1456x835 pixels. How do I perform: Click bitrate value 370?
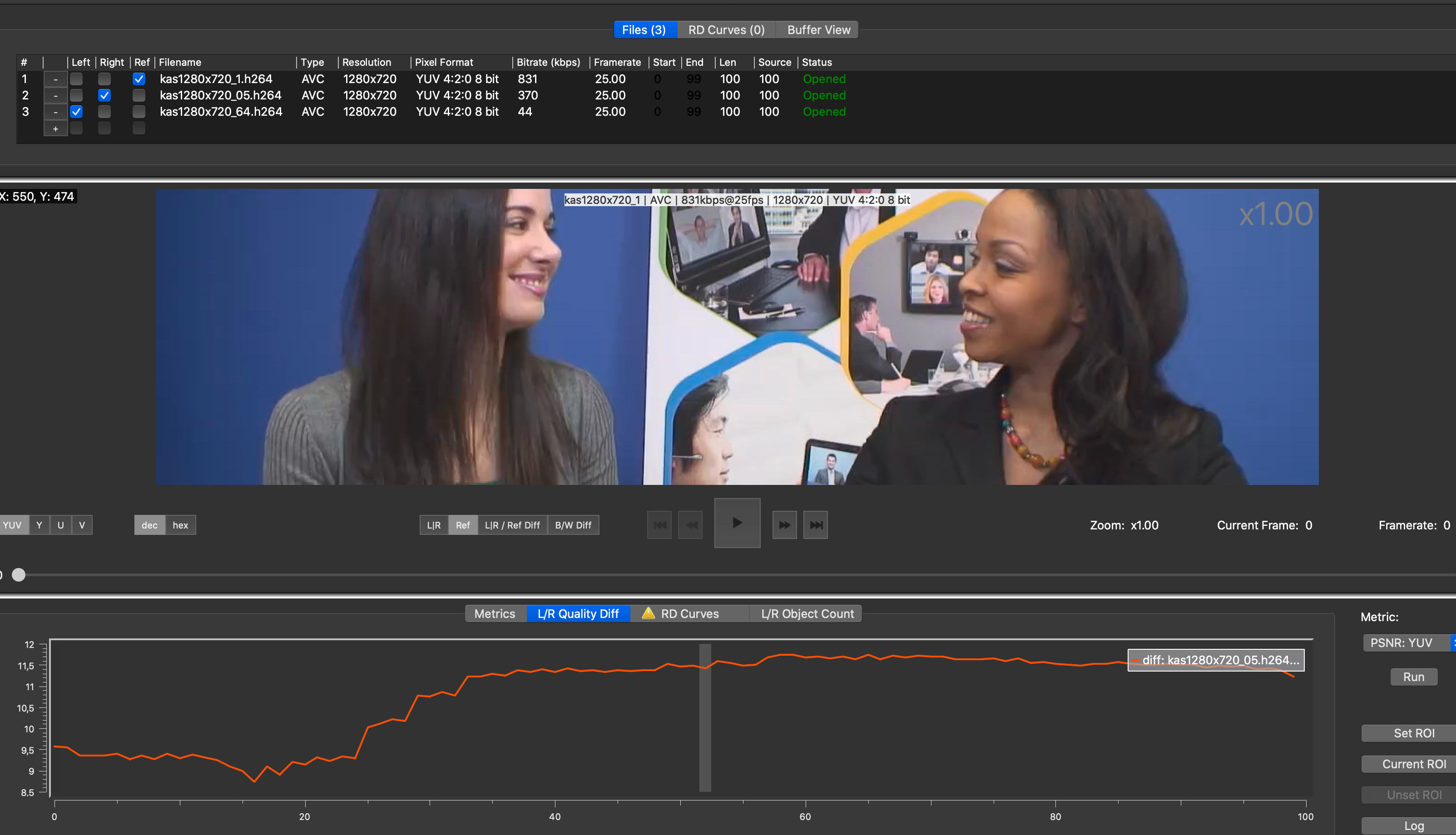point(528,95)
